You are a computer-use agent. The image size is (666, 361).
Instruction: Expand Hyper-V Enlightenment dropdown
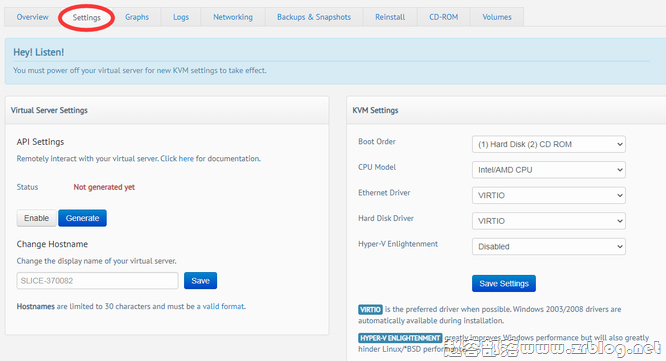548,246
